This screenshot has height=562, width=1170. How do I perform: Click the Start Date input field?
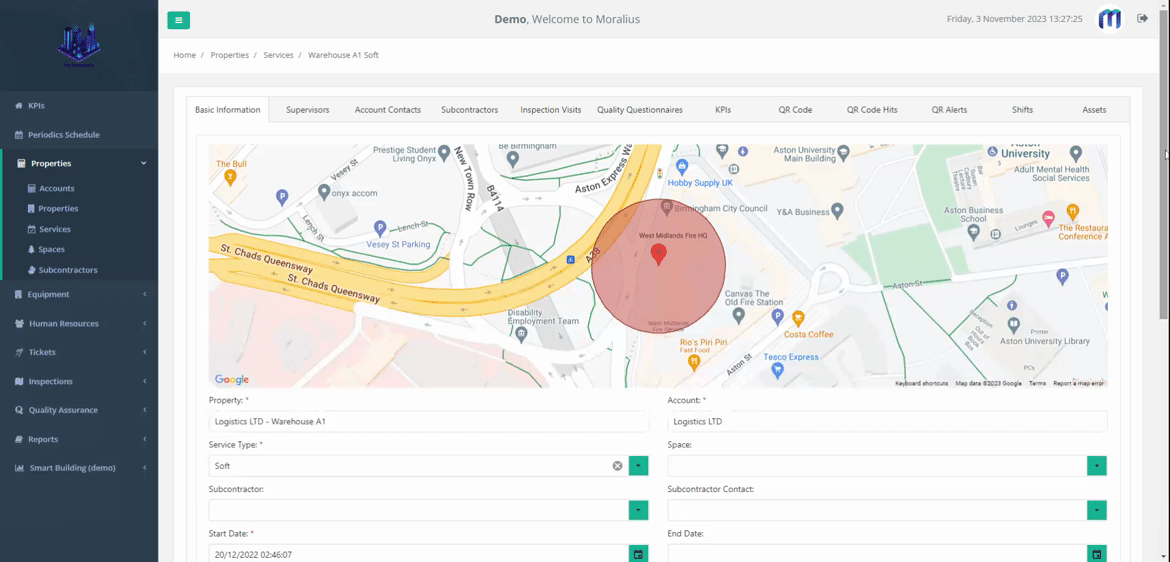(419, 555)
